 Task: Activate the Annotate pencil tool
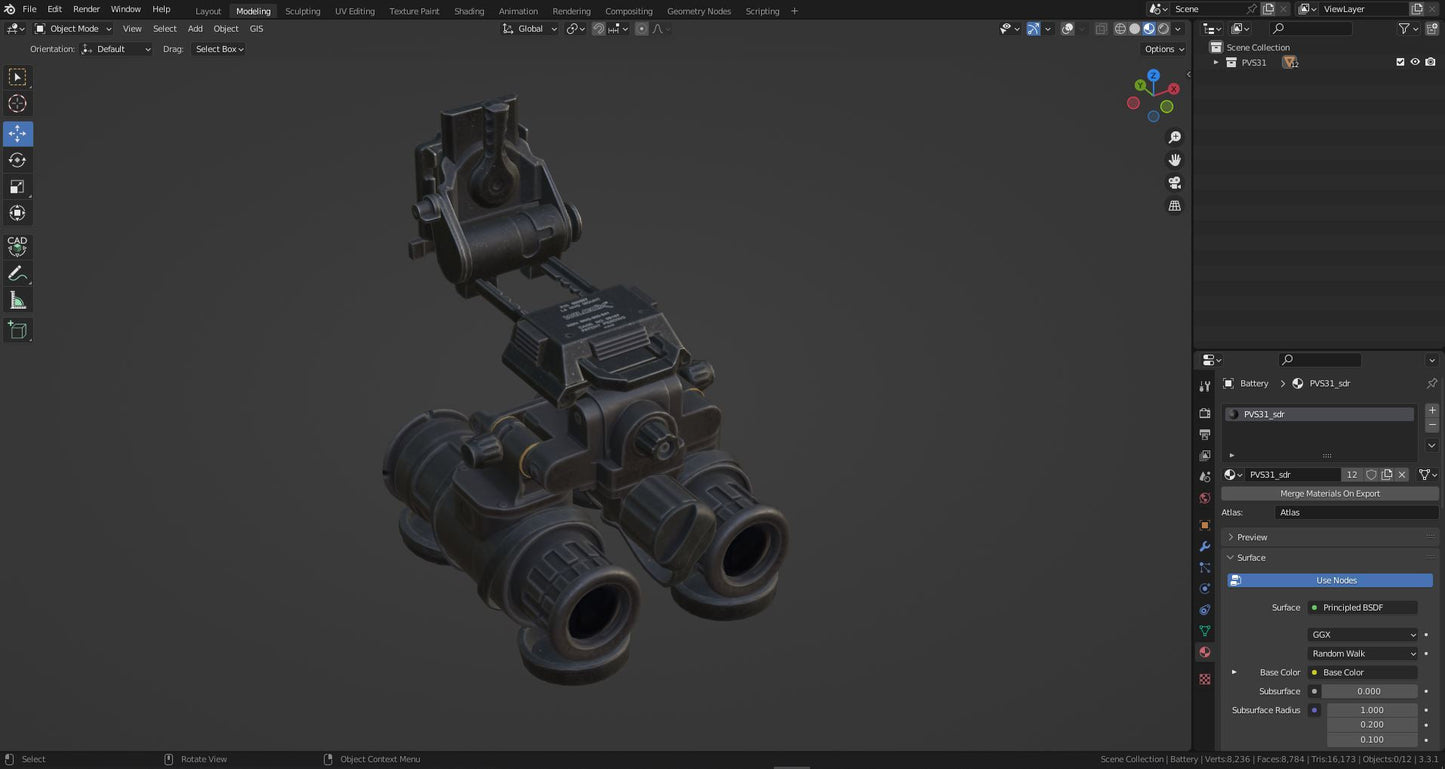tap(18, 273)
